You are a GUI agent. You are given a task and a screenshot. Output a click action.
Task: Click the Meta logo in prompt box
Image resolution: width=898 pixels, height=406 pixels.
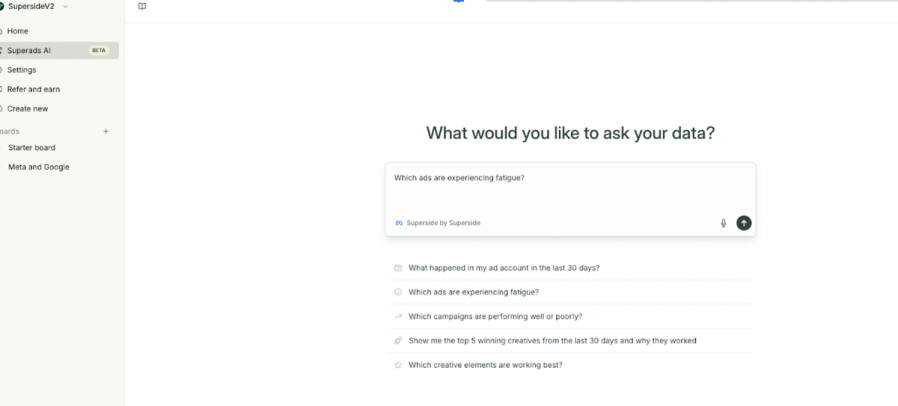pyautogui.click(x=399, y=223)
